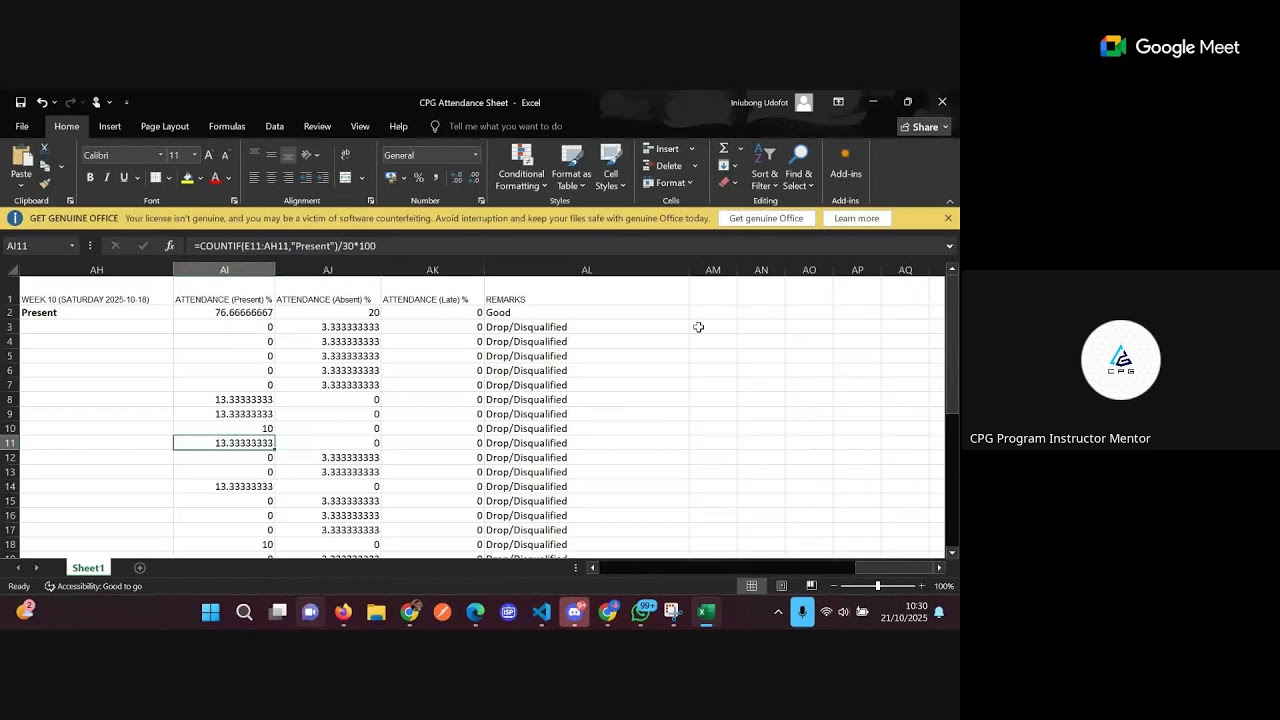The image size is (1280, 720).
Task: Open Windows Start button on taskbar
Action: (211, 612)
